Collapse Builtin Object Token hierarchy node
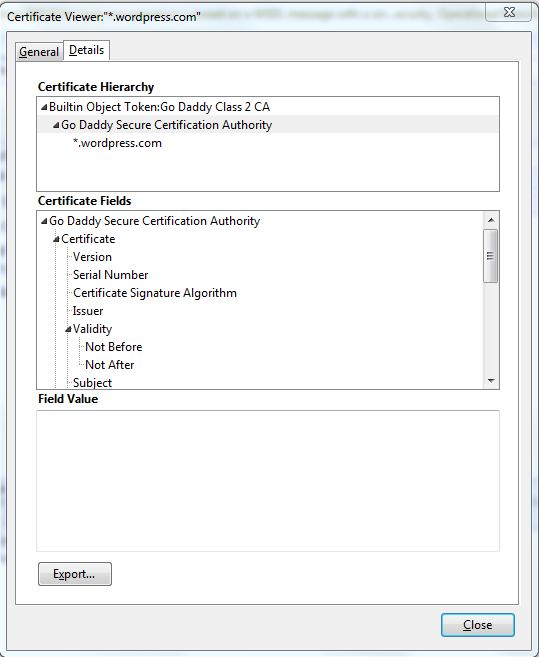Image resolution: width=539 pixels, height=657 pixels. 44,107
